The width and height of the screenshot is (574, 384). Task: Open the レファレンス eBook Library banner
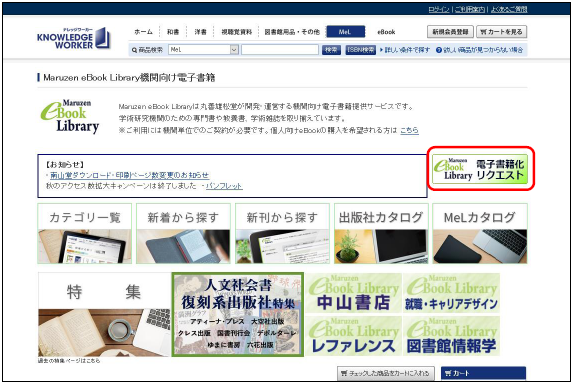click(x=354, y=336)
